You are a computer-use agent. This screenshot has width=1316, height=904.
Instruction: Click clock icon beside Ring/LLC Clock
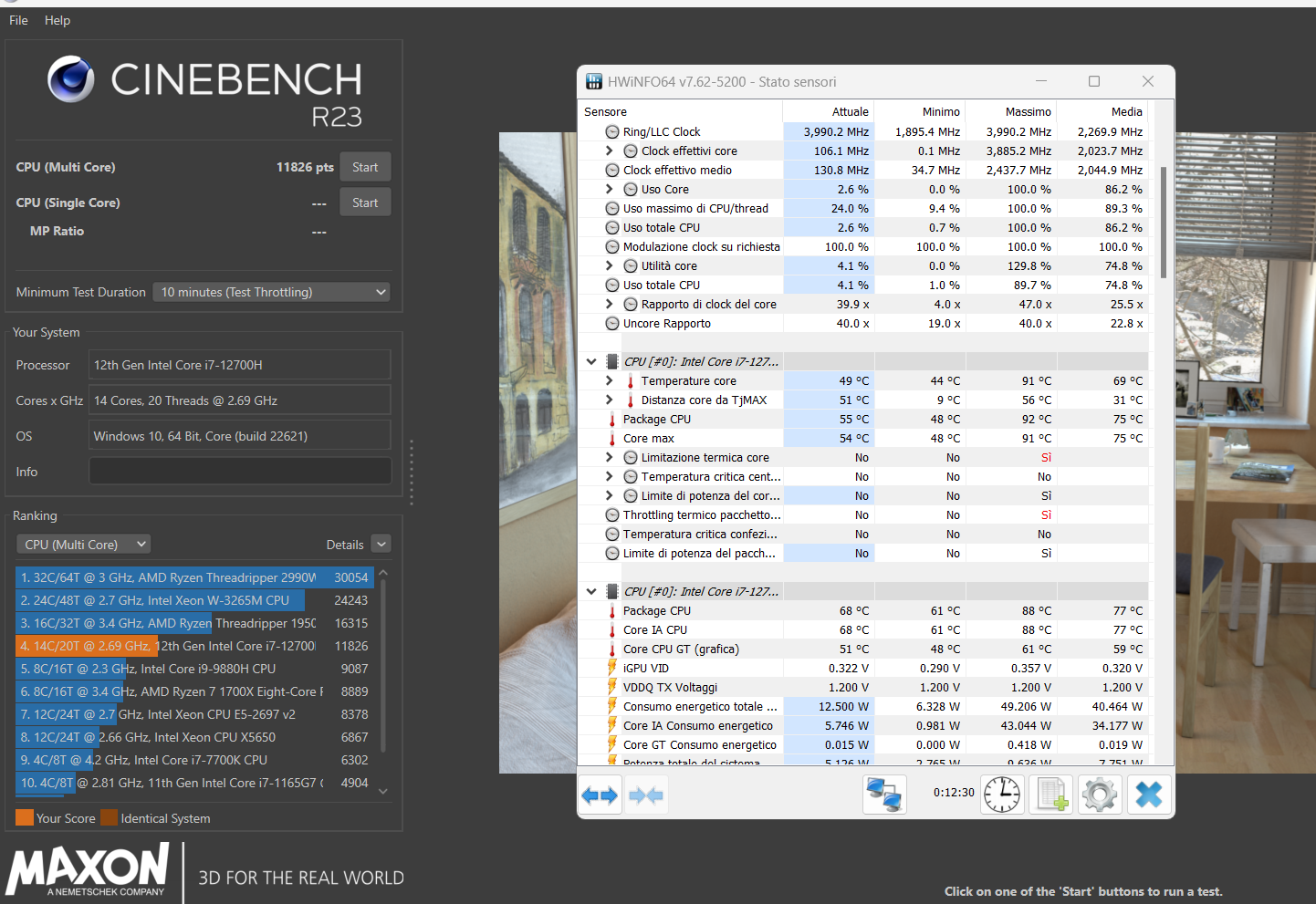click(x=612, y=131)
